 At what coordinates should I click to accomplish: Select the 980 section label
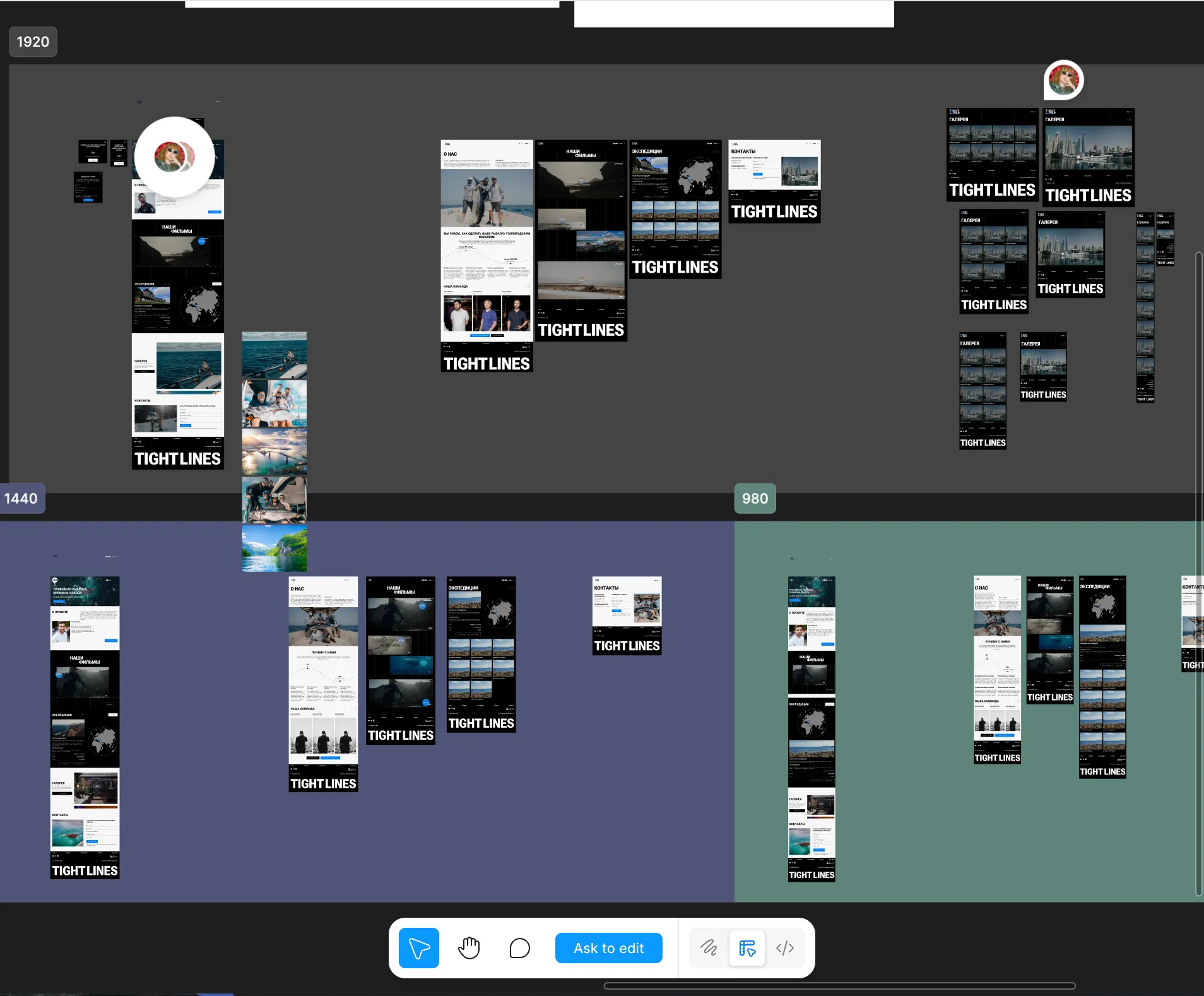(x=755, y=499)
